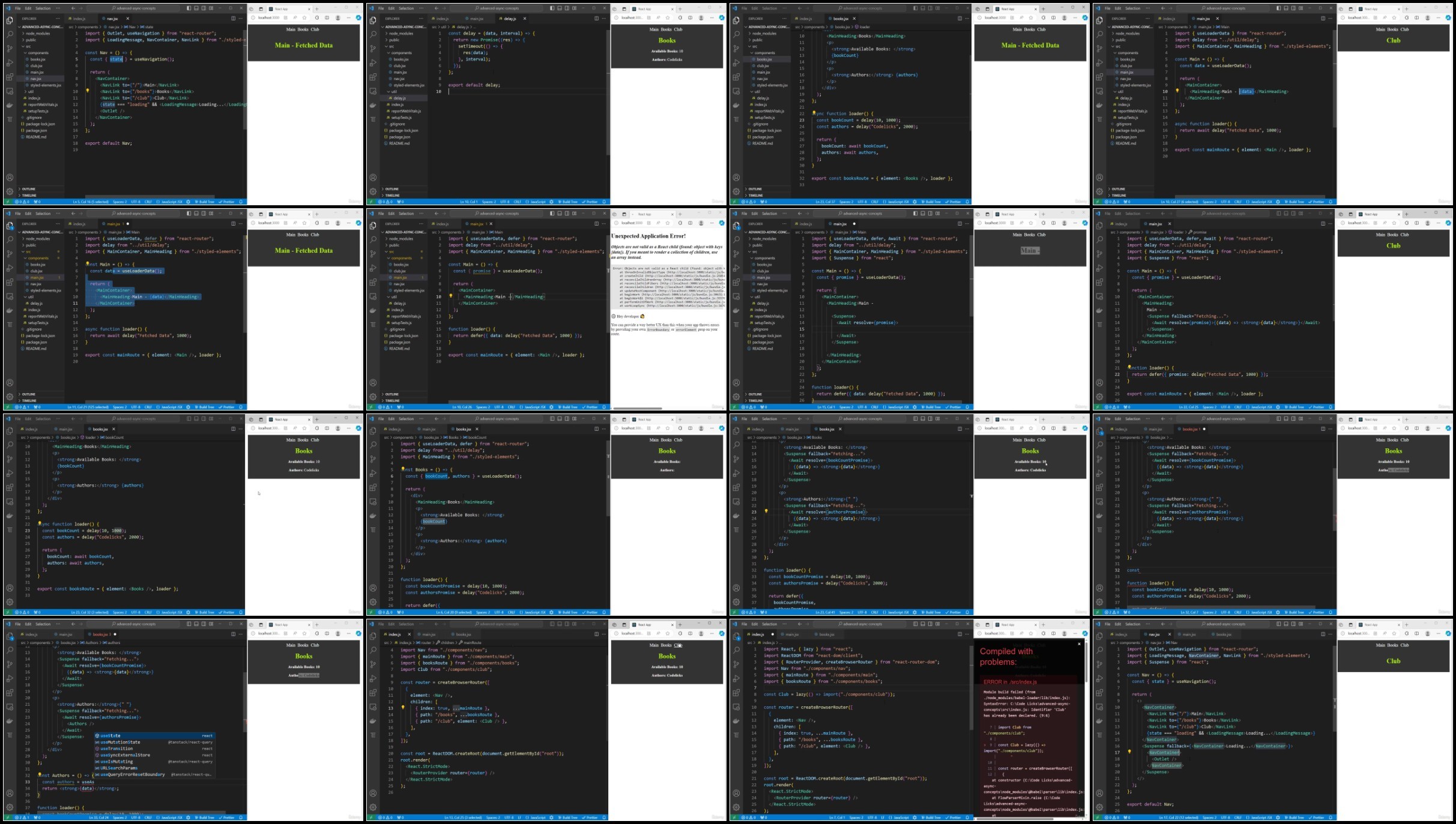
Task: Click the lightbulb in Unexpected Application Error frame
Action: [x=450, y=296]
